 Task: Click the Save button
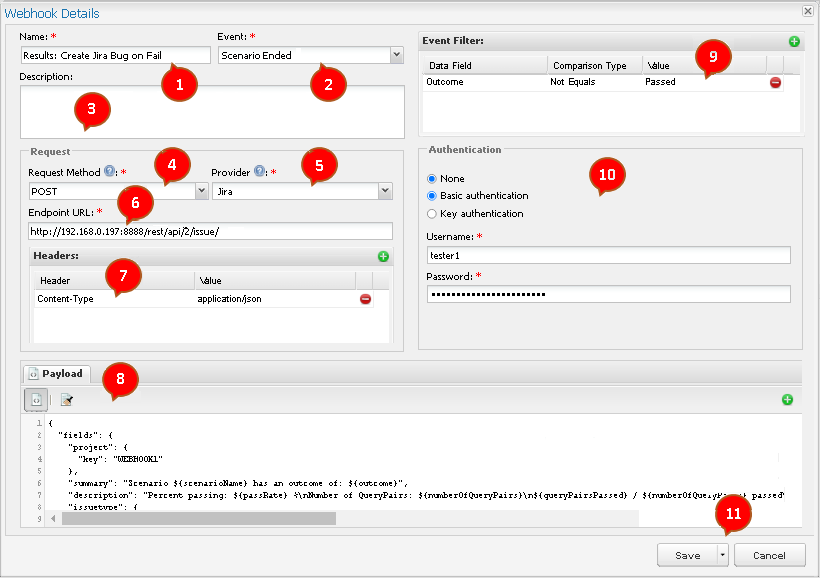[x=687, y=555]
